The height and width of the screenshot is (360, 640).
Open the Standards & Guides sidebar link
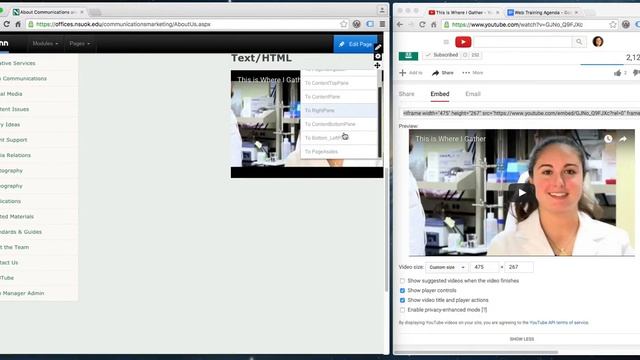pyautogui.click(x=21, y=232)
